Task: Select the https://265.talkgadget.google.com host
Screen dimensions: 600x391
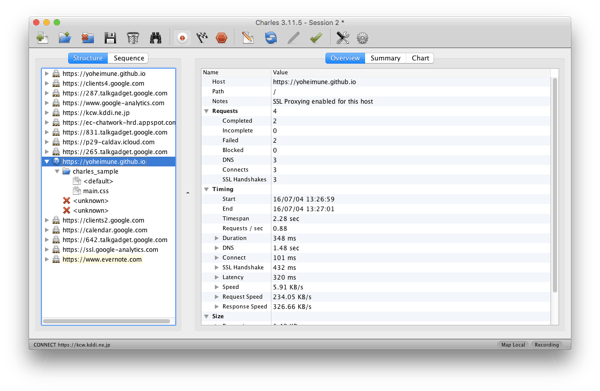Action: (x=115, y=152)
